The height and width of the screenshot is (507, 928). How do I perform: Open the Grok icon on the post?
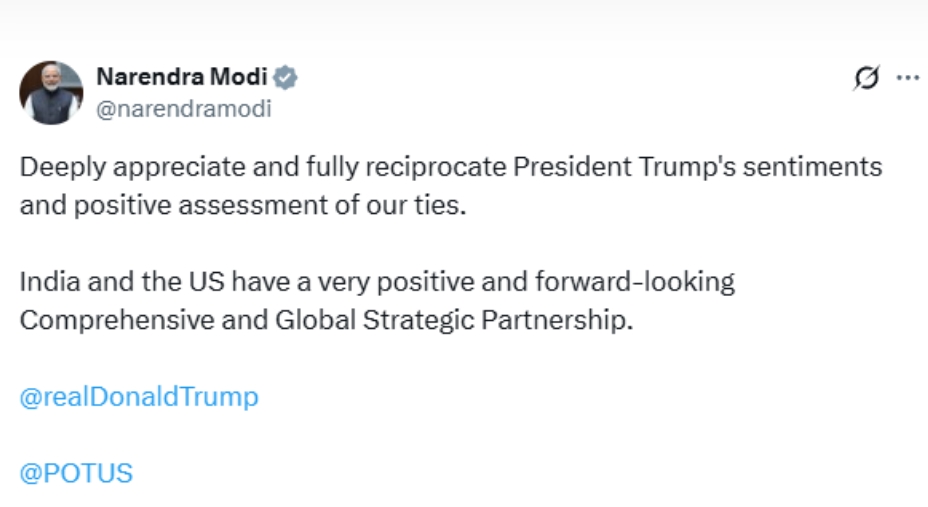pyautogui.click(x=866, y=79)
